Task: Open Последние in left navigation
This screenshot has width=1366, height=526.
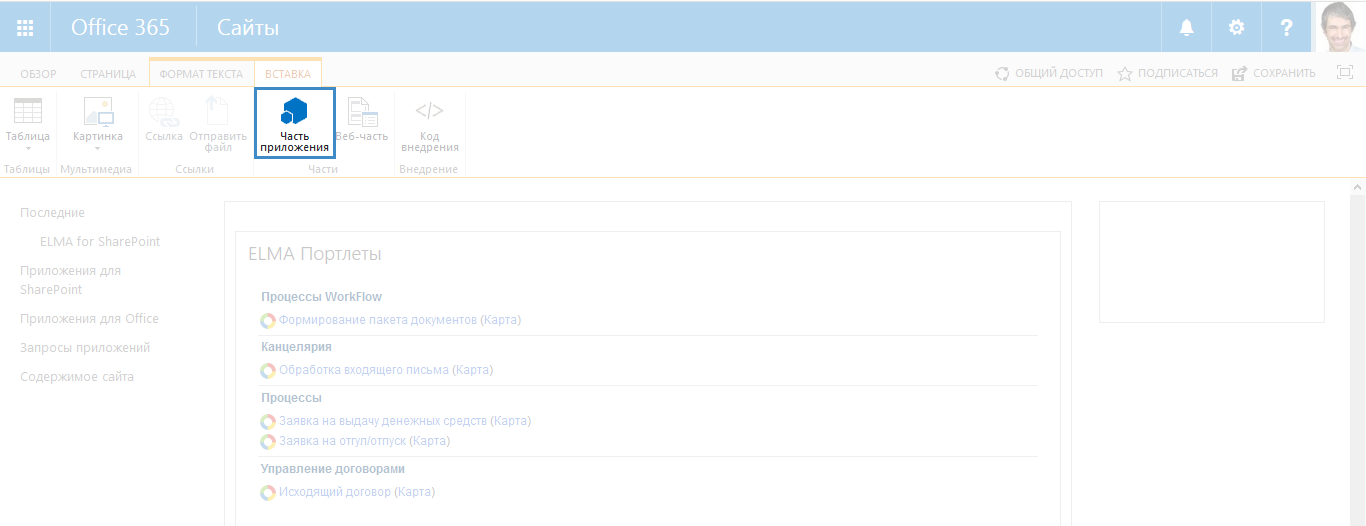Action: tap(52, 213)
